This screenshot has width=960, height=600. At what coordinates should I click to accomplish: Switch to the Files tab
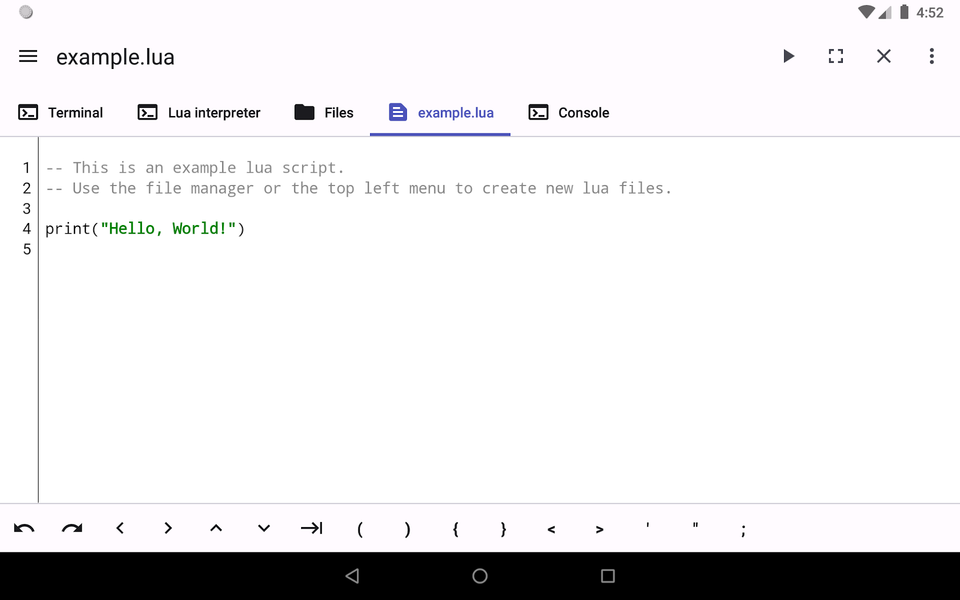click(324, 112)
